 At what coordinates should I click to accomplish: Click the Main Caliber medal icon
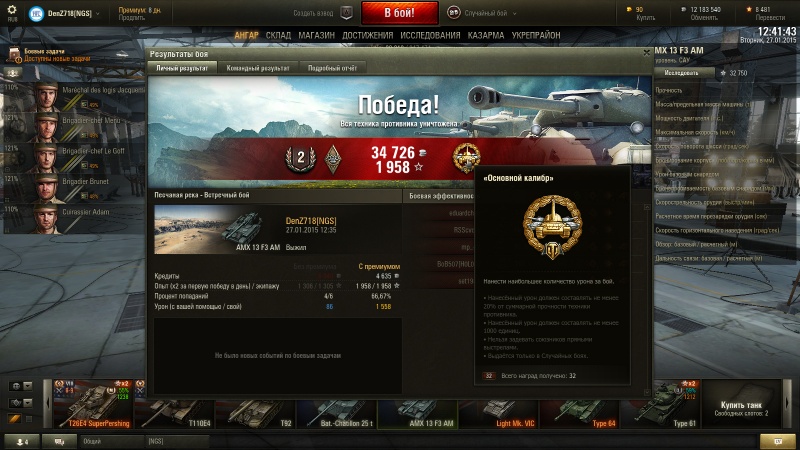click(466, 158)
